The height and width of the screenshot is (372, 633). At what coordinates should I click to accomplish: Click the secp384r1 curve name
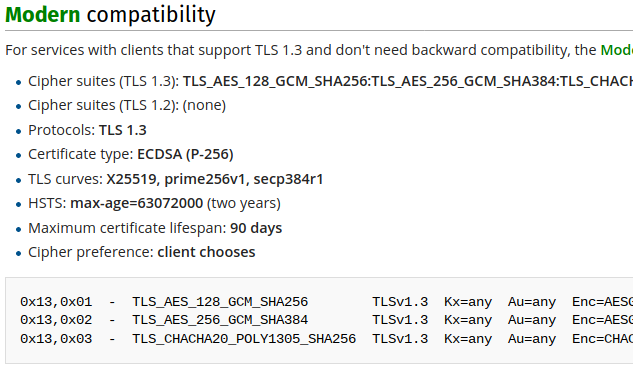288,179
